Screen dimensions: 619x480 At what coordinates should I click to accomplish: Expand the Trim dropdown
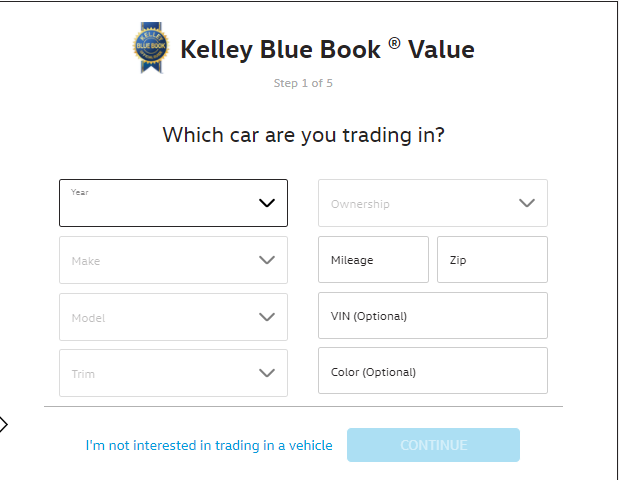(x=173, y=373)
